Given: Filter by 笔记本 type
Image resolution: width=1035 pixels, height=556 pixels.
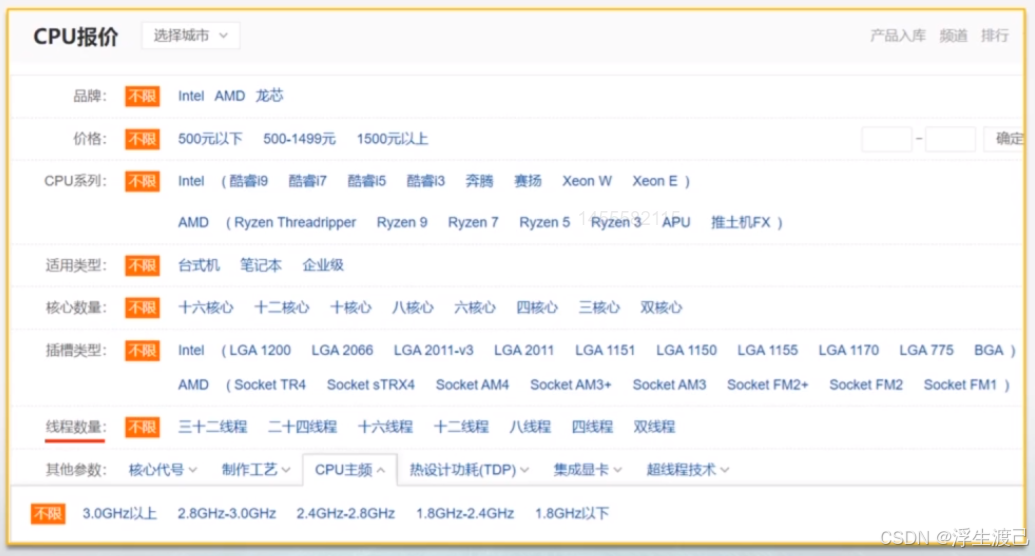Looking at the screenshot, I should click(x=261, y=265).
